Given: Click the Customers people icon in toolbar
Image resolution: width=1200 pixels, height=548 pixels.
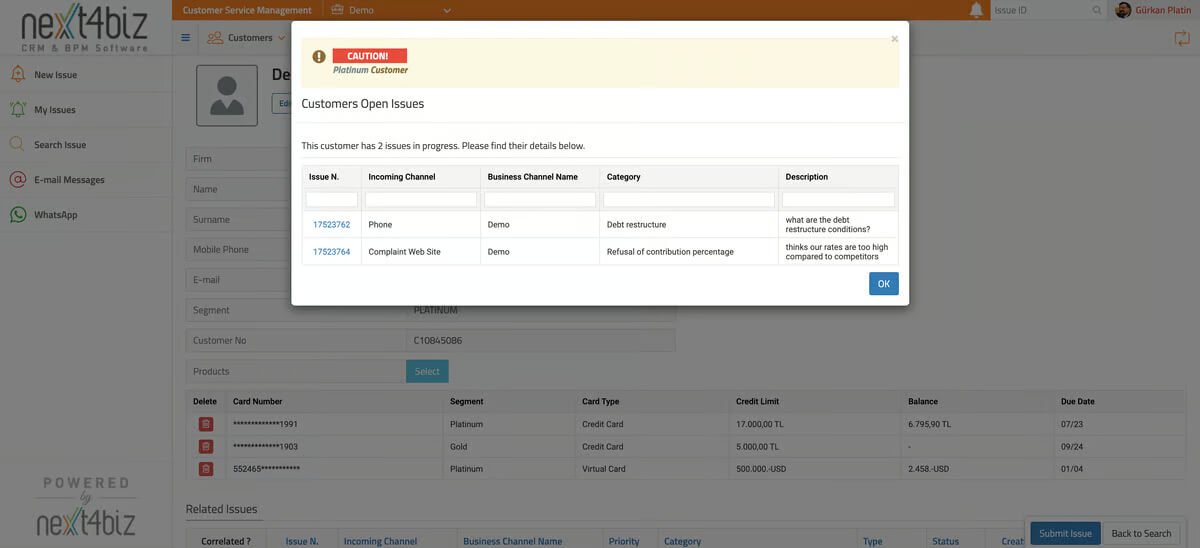Looking at the screenshot, I should click(x=215, y=38).
